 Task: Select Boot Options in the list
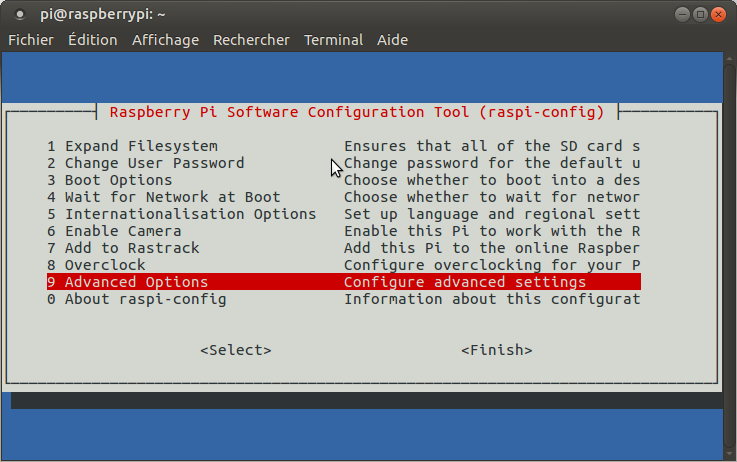118,180
